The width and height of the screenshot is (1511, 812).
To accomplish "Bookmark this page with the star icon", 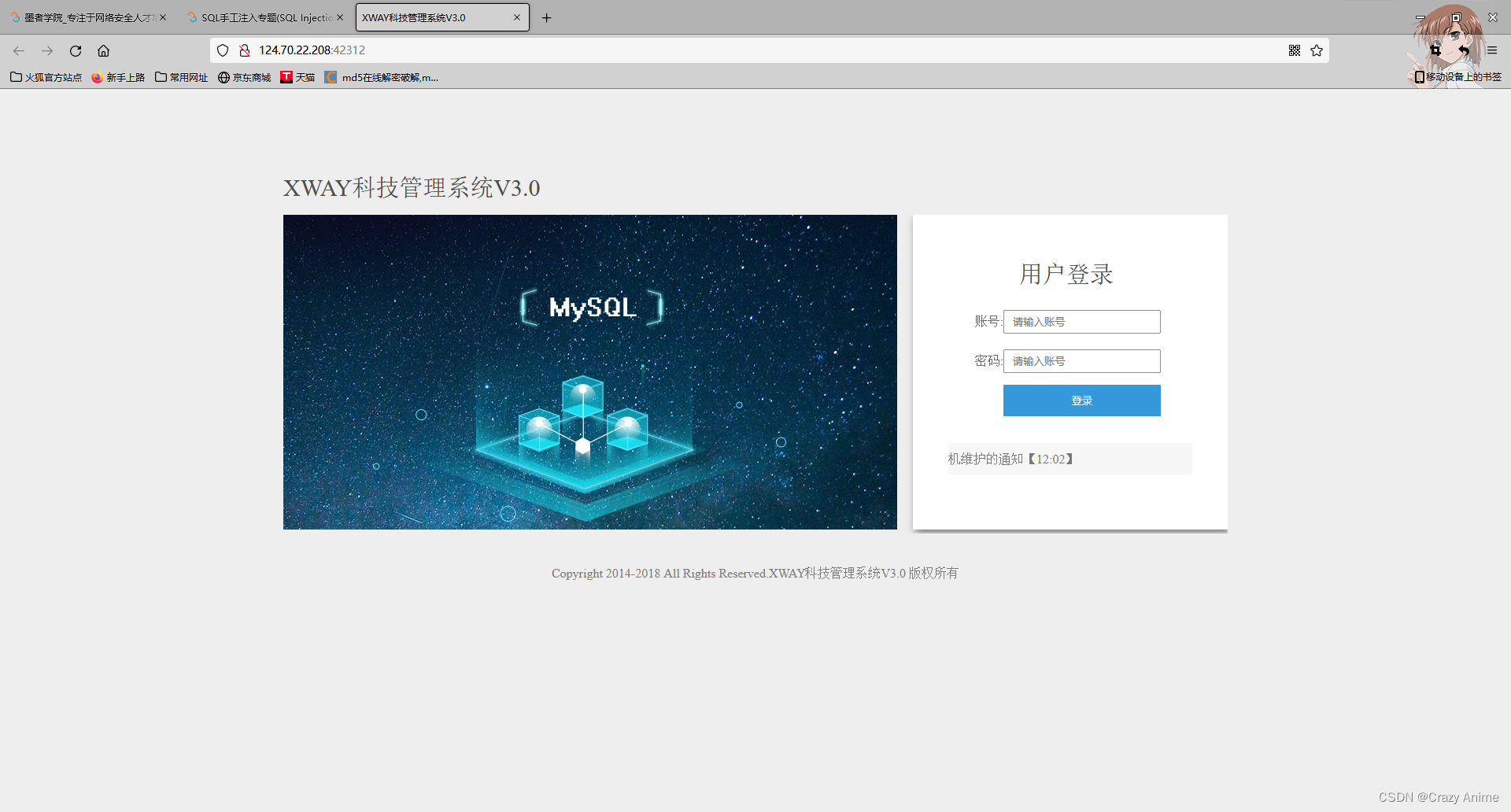I will click(1317, 50).
